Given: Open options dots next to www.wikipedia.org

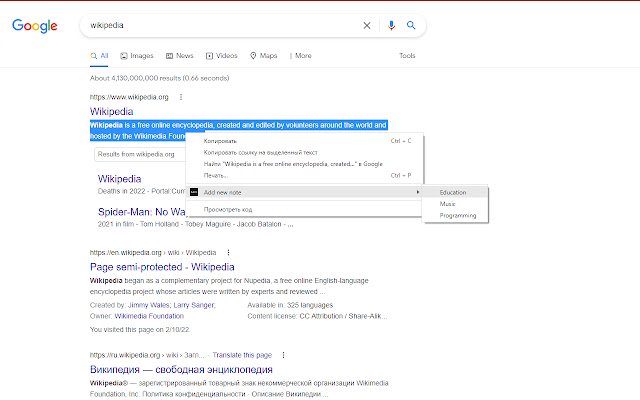Looking at the screenshot, I should point(181,97).
